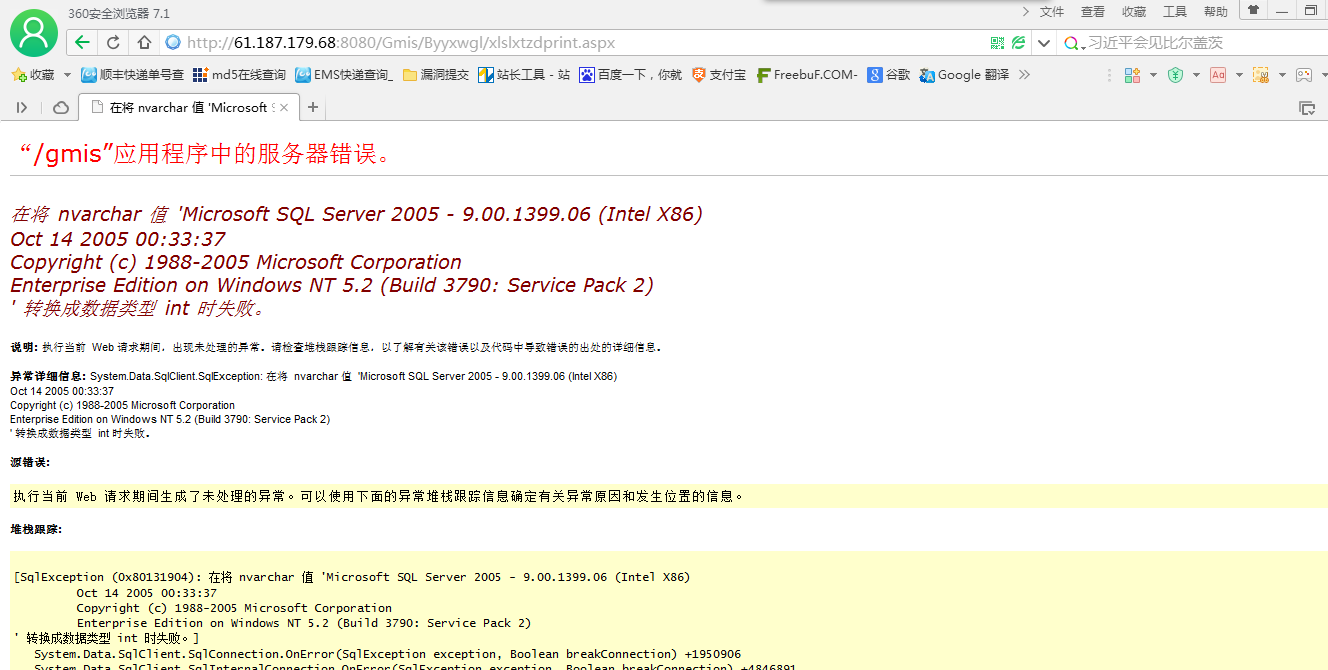Image resolution: width=1328 pixels, height=670 pixels.
Task: Open the search engine selector icon
Action: click(x=1074, y=43)
